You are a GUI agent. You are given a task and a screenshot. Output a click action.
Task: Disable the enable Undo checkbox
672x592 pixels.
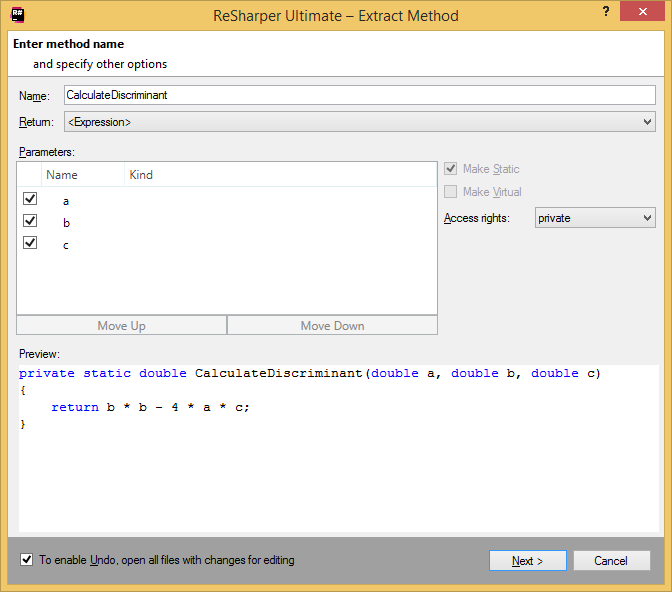pyautogui.click(x=26, y=560)
